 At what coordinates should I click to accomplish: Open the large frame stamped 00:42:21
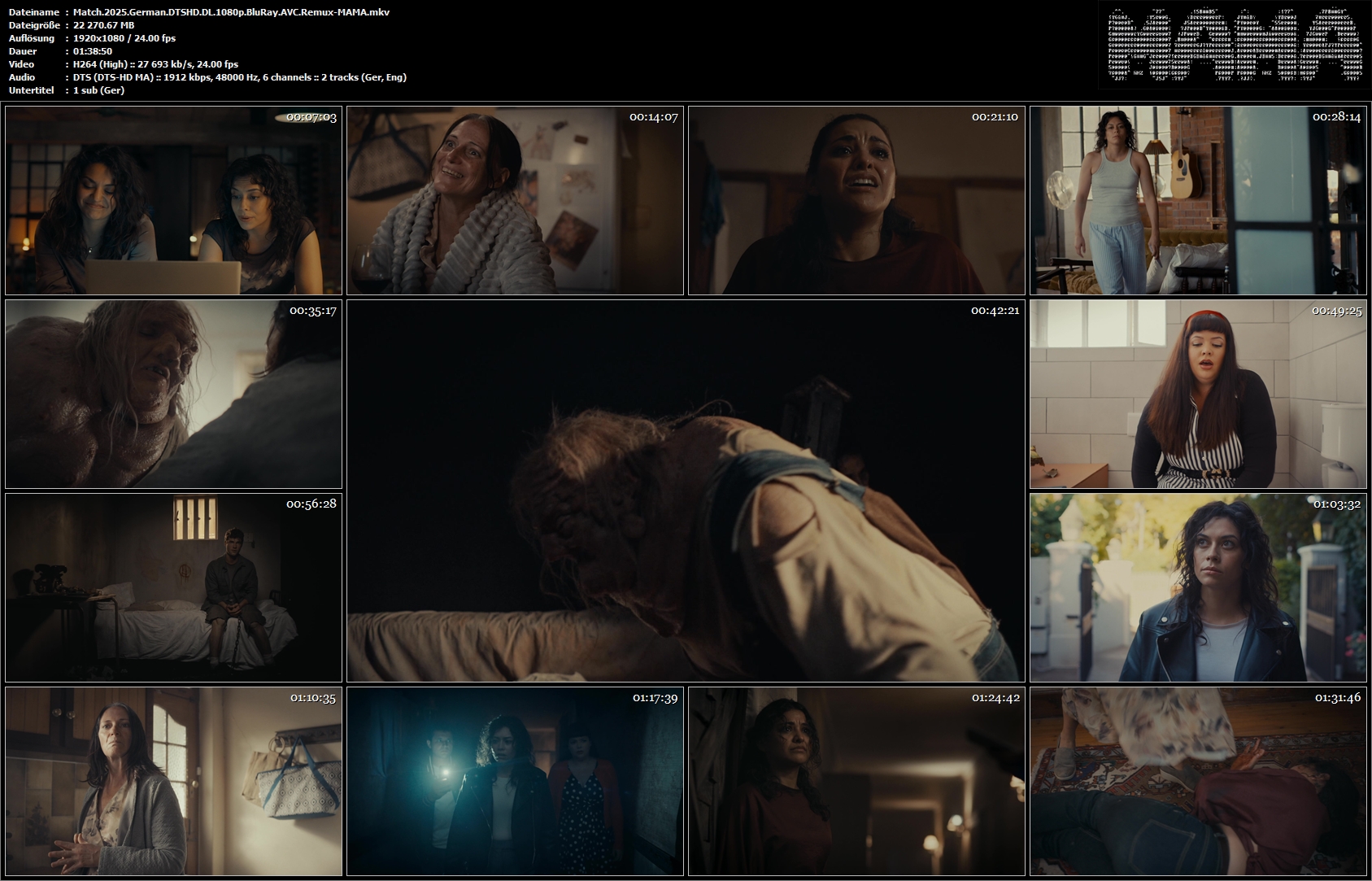tap(686, 491)
